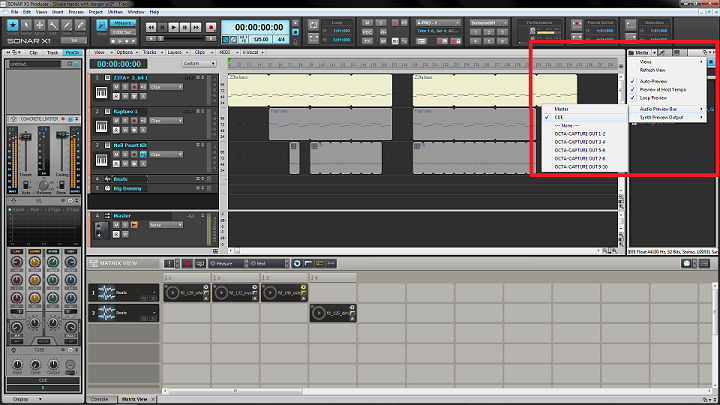Screen dimensions: 720x405
Task: Mute the Master bus
Action: click(116, 225)
